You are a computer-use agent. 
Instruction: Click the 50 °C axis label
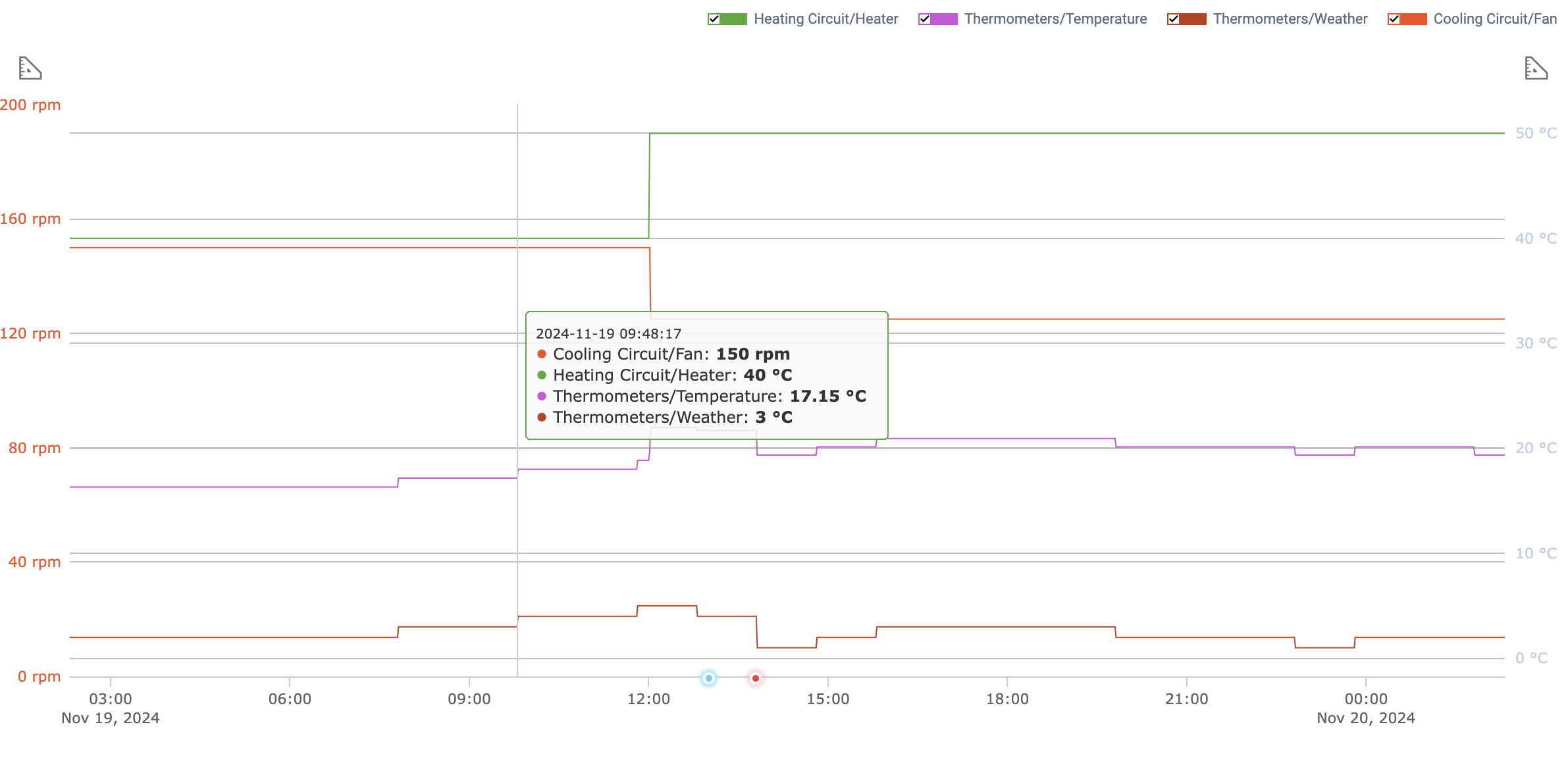[x=1536, y=133]
